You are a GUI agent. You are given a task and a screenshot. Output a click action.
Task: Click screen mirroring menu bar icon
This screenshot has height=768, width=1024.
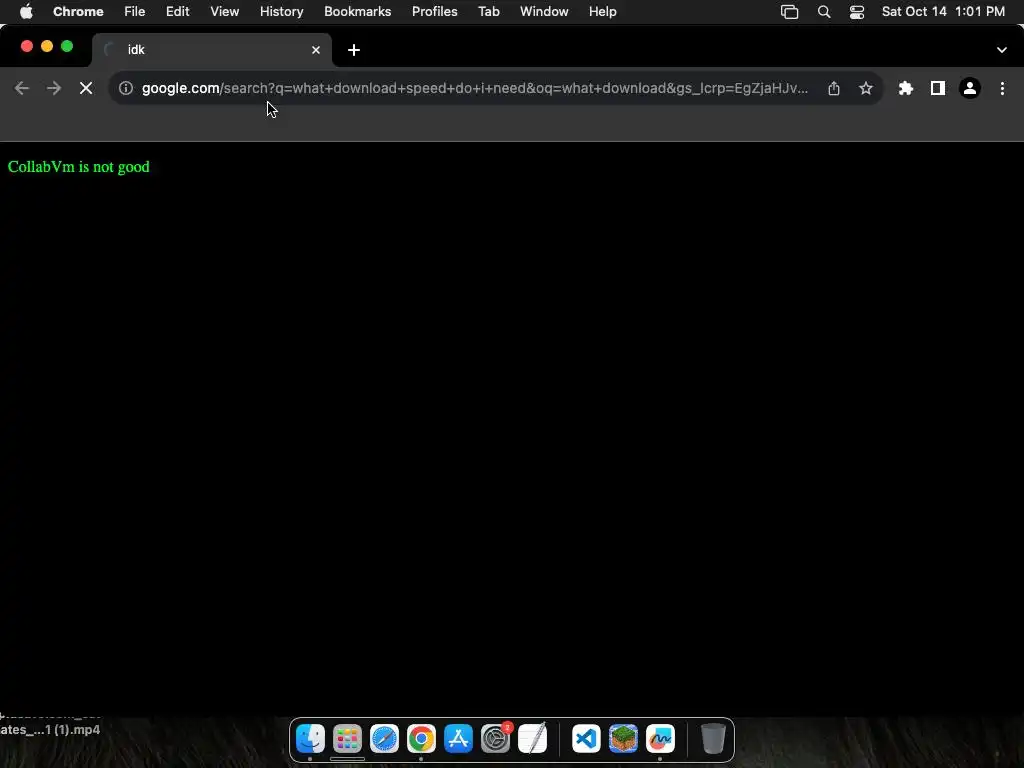coord(790,12)
